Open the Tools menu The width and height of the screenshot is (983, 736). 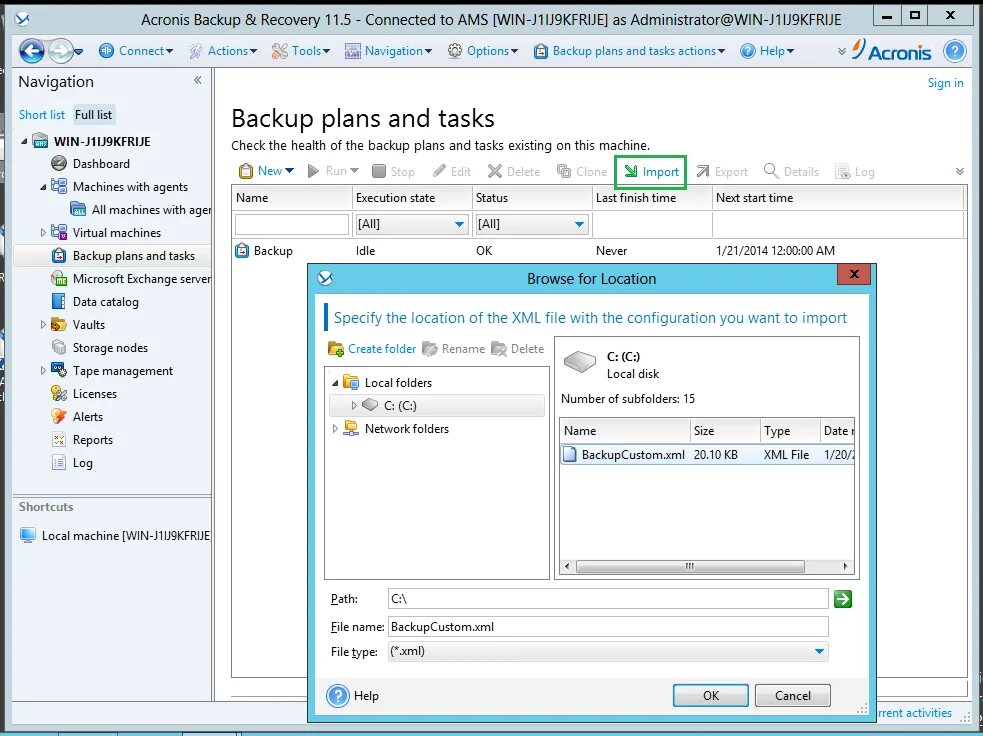tap(300, 51)
